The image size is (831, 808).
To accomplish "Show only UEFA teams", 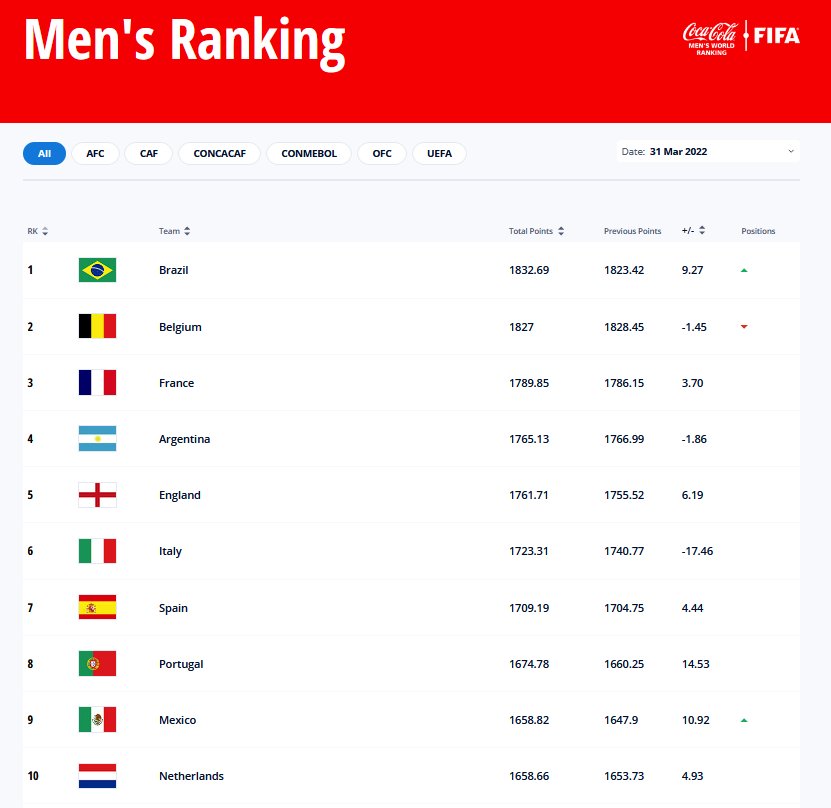I will point(439,153).
